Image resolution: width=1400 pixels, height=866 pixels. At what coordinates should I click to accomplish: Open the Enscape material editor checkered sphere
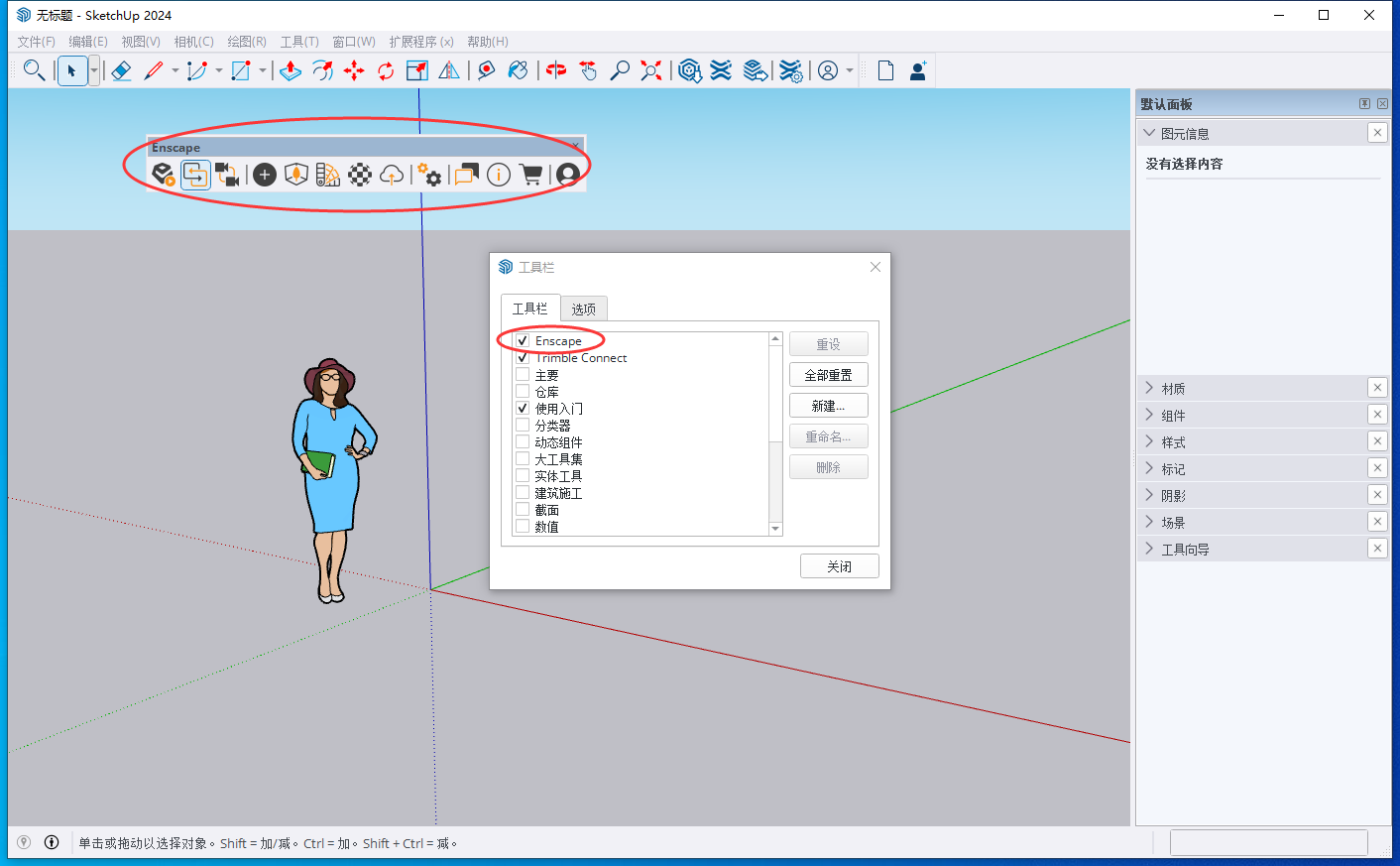click(360, 176)
